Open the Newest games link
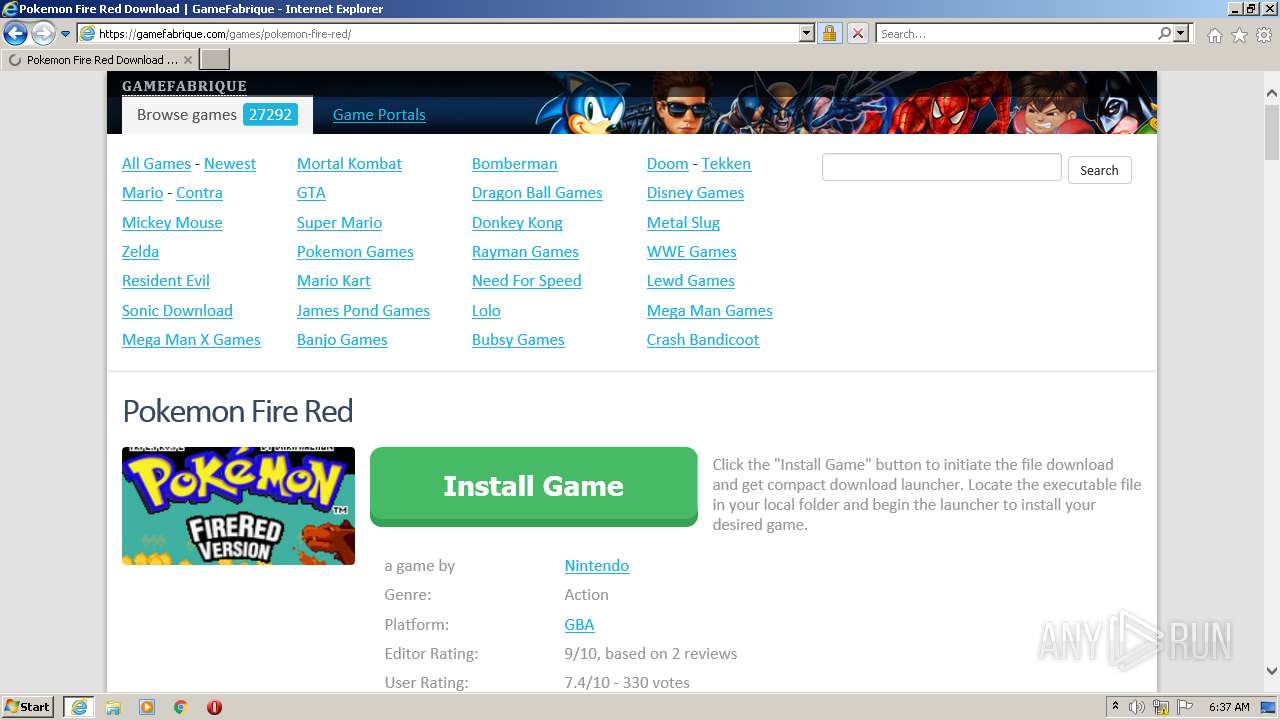The height and width of the screenshot is (720, 1280). pos(230,164)
